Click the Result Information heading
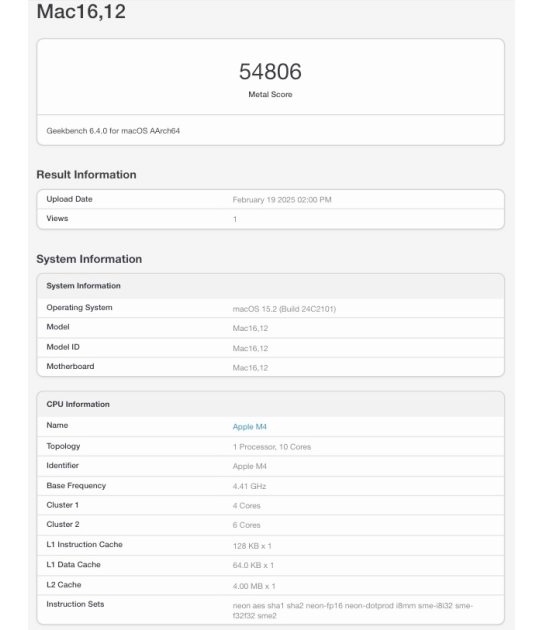 [86, 175]
